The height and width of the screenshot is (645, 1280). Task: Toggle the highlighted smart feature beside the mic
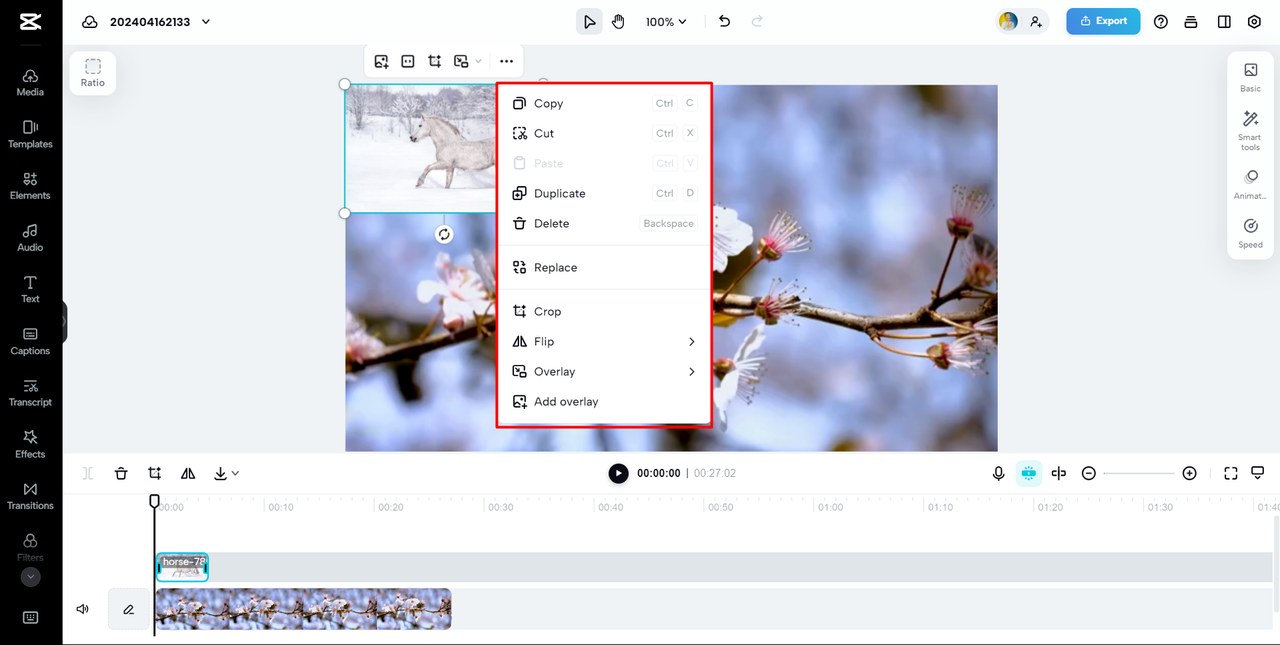click(1028, 473)
